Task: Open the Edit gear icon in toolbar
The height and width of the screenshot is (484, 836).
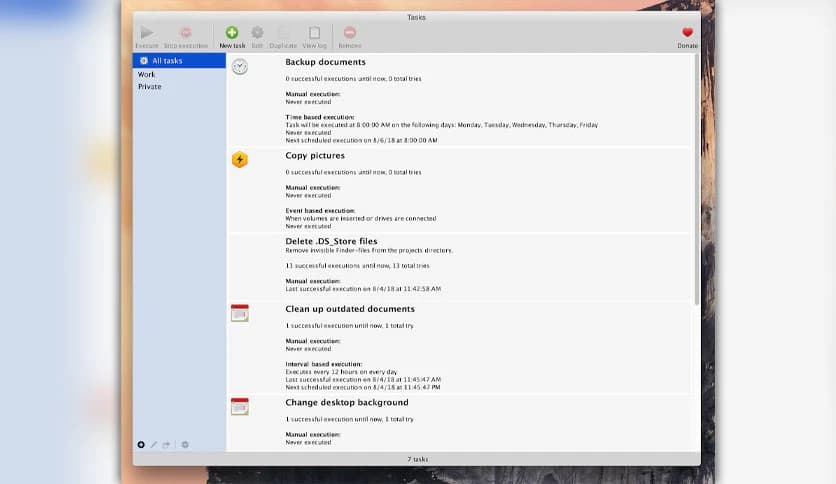Action: click(257, 33)
